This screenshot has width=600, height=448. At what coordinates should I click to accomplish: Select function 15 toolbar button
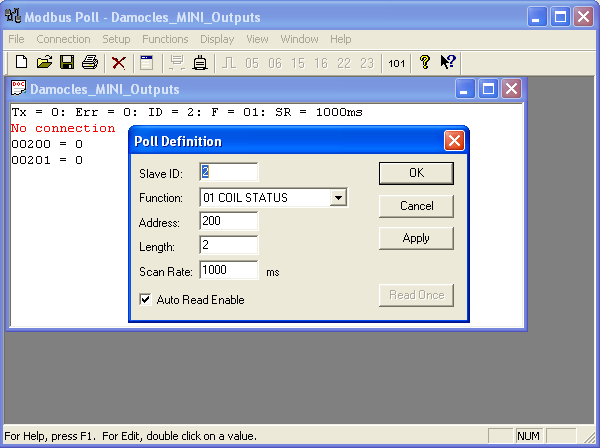click(x=298, y=63)
